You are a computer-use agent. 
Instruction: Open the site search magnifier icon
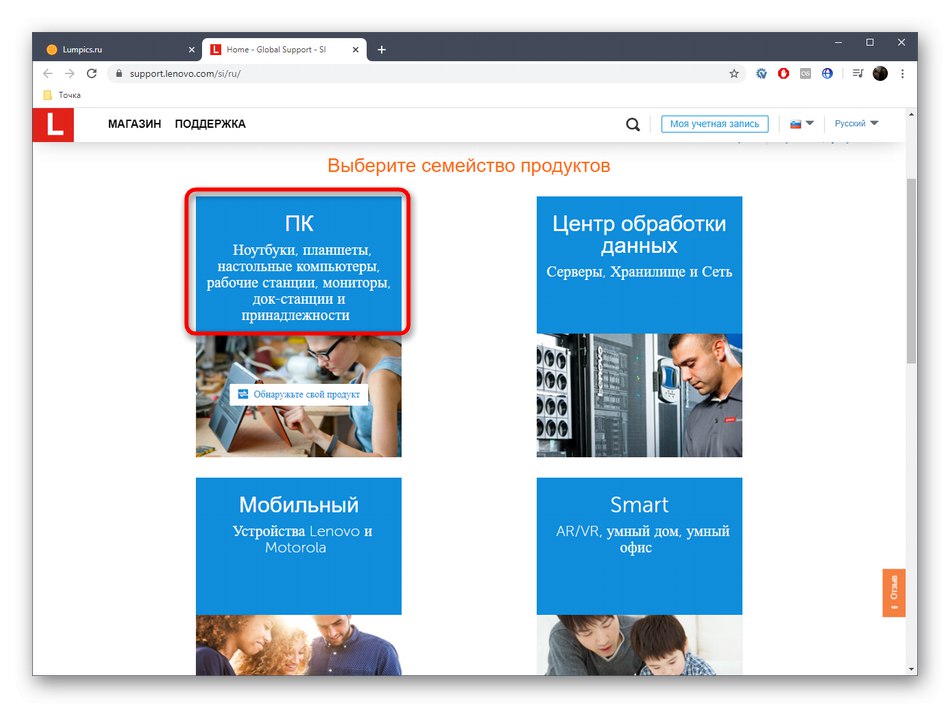click(x=633, y=124)
